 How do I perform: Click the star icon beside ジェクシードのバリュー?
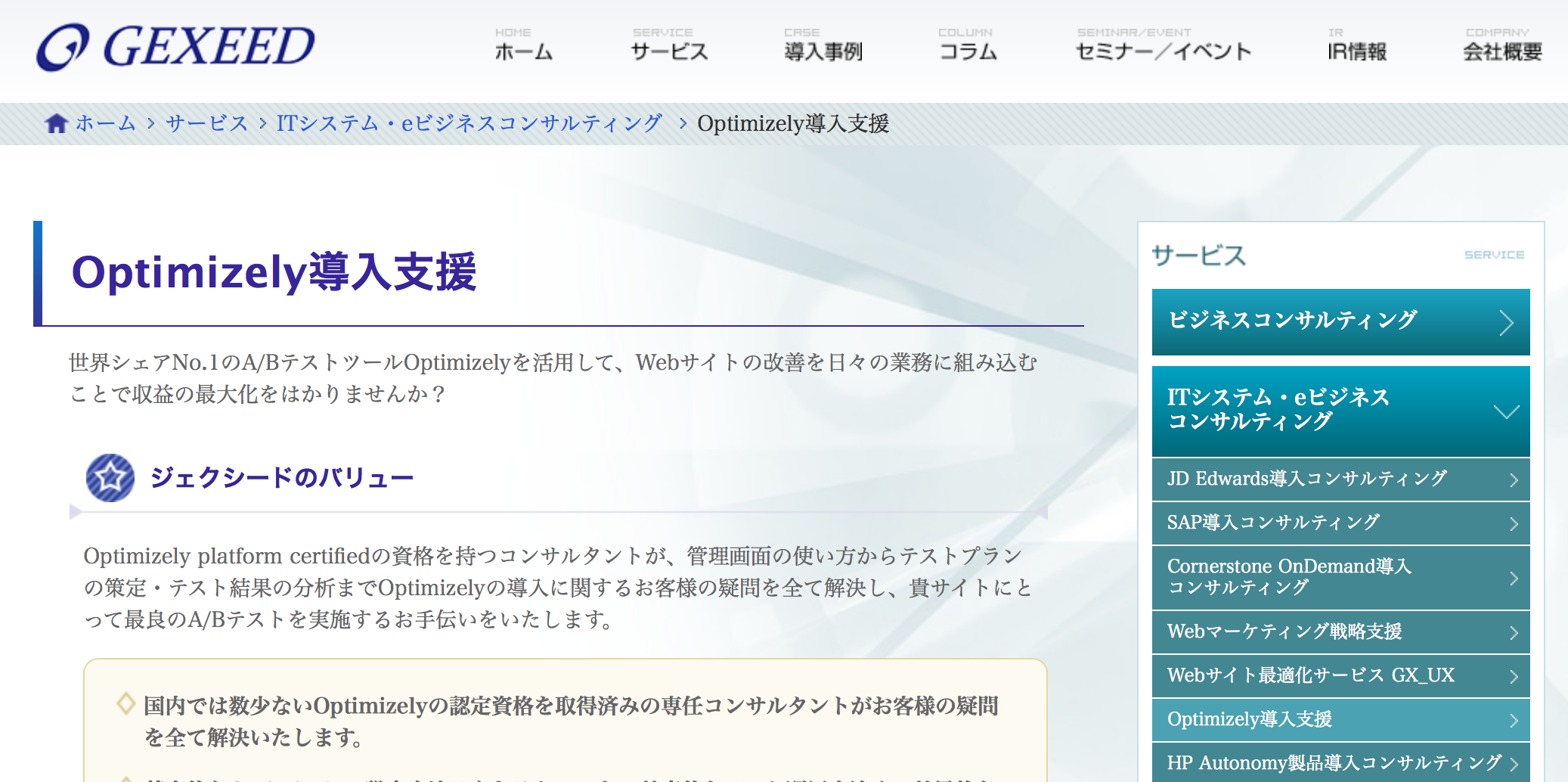point(110,478)
